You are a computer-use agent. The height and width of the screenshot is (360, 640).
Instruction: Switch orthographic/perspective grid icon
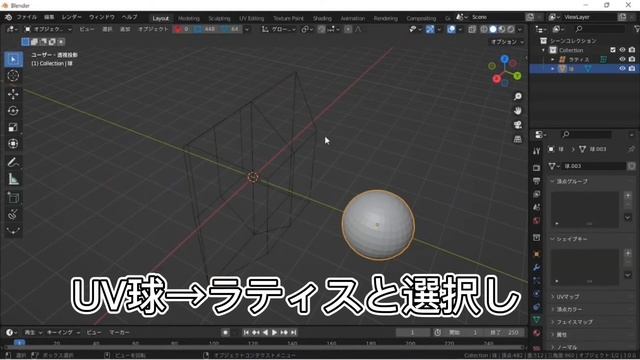tap(518, 139)
